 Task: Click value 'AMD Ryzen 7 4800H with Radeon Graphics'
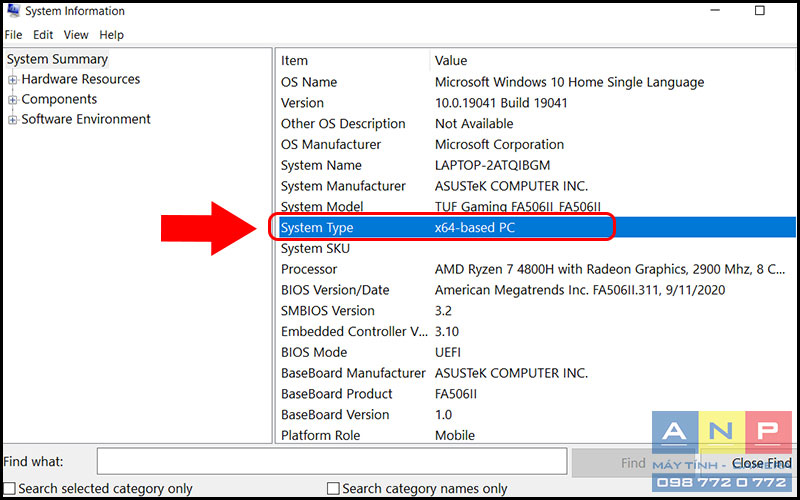558,269
